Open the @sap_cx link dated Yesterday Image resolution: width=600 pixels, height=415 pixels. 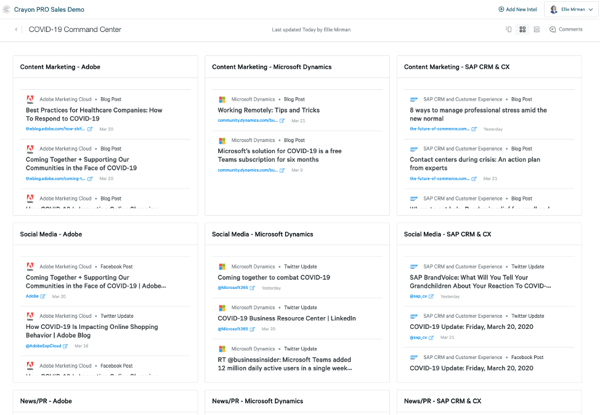[x=417, y=296]
